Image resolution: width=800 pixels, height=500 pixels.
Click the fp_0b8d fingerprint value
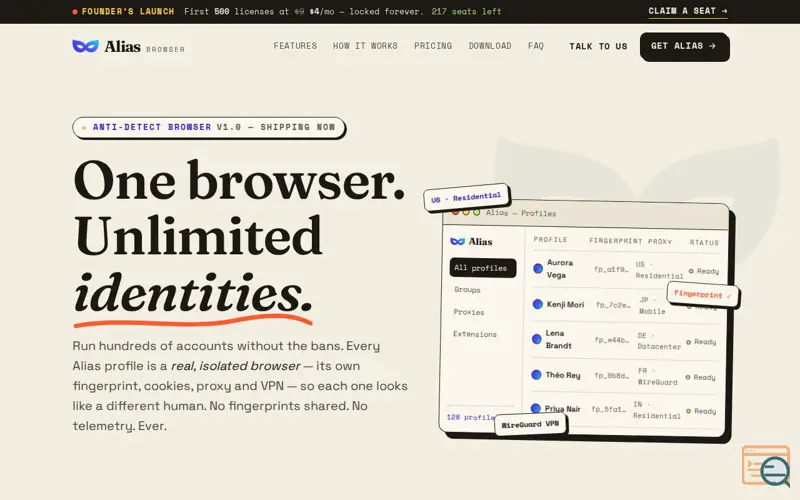coord(611,376)
